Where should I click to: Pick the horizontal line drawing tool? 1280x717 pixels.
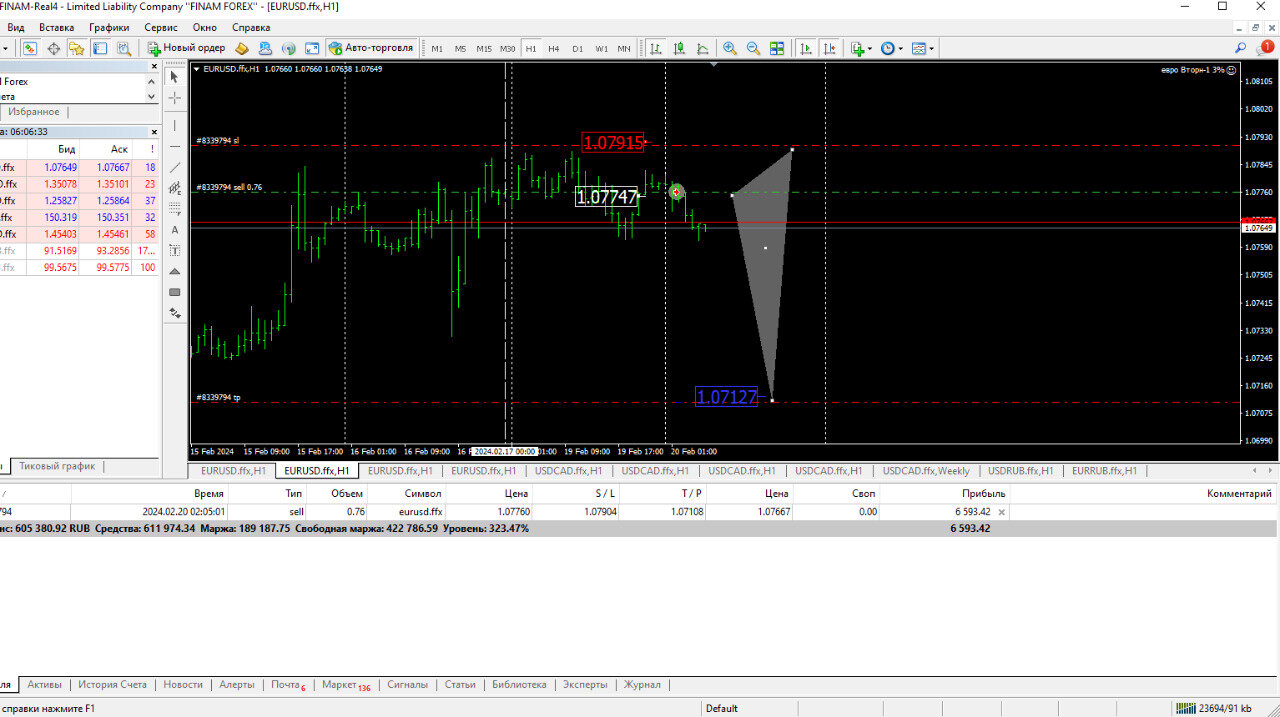pyautogui.click(x=175, y=146)
